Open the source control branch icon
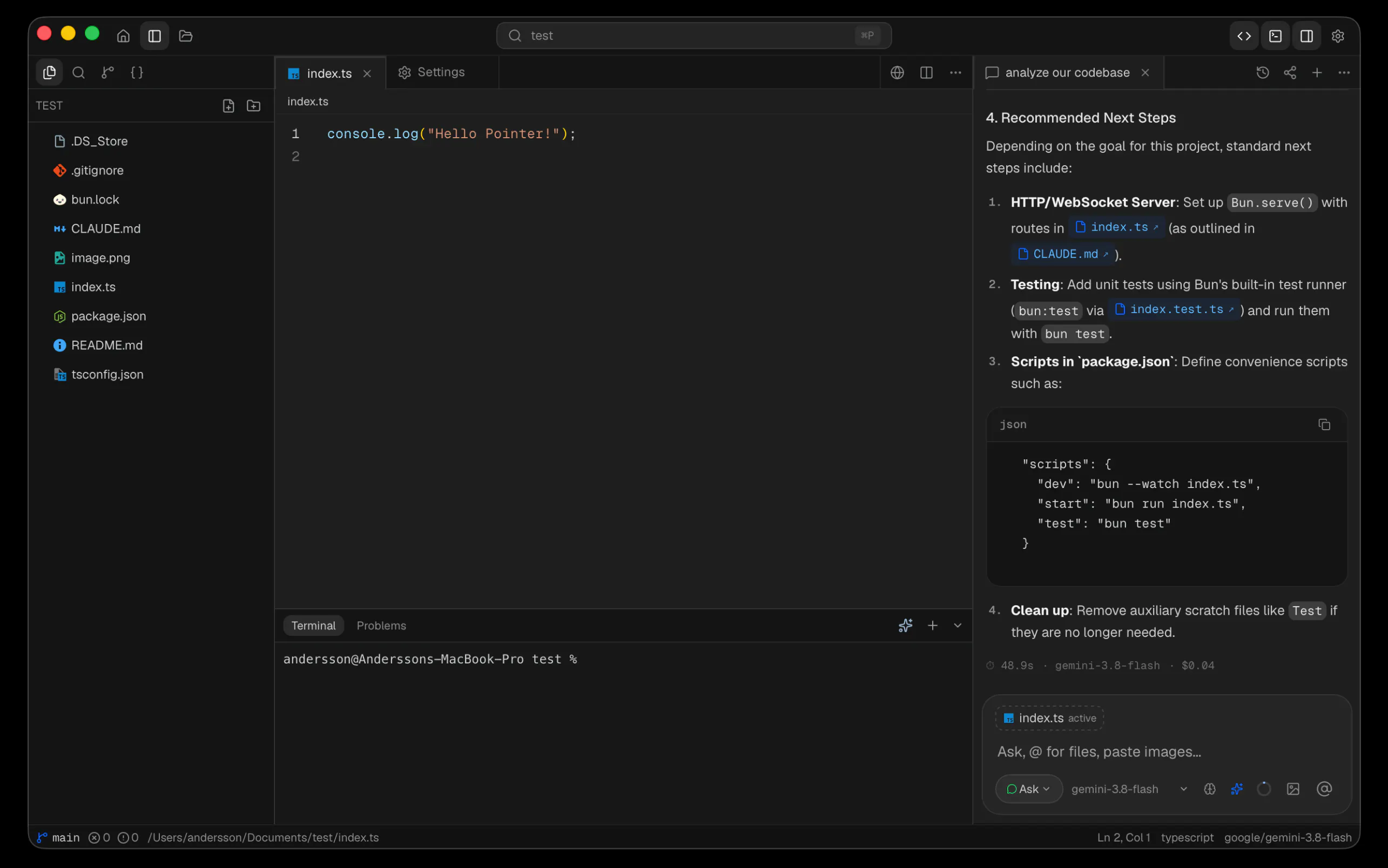 [x=107, y=72]
